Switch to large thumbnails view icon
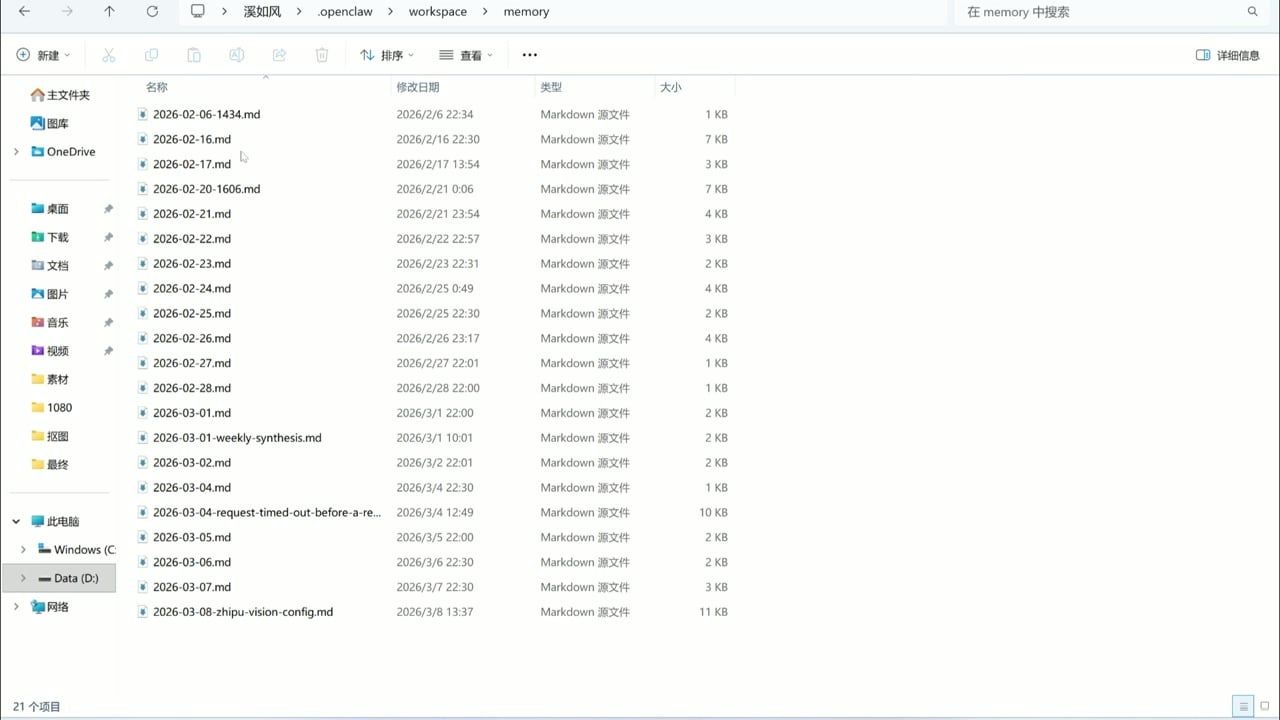Image resolution: width=1280 pixels, height=720 pixels. 1265,706
